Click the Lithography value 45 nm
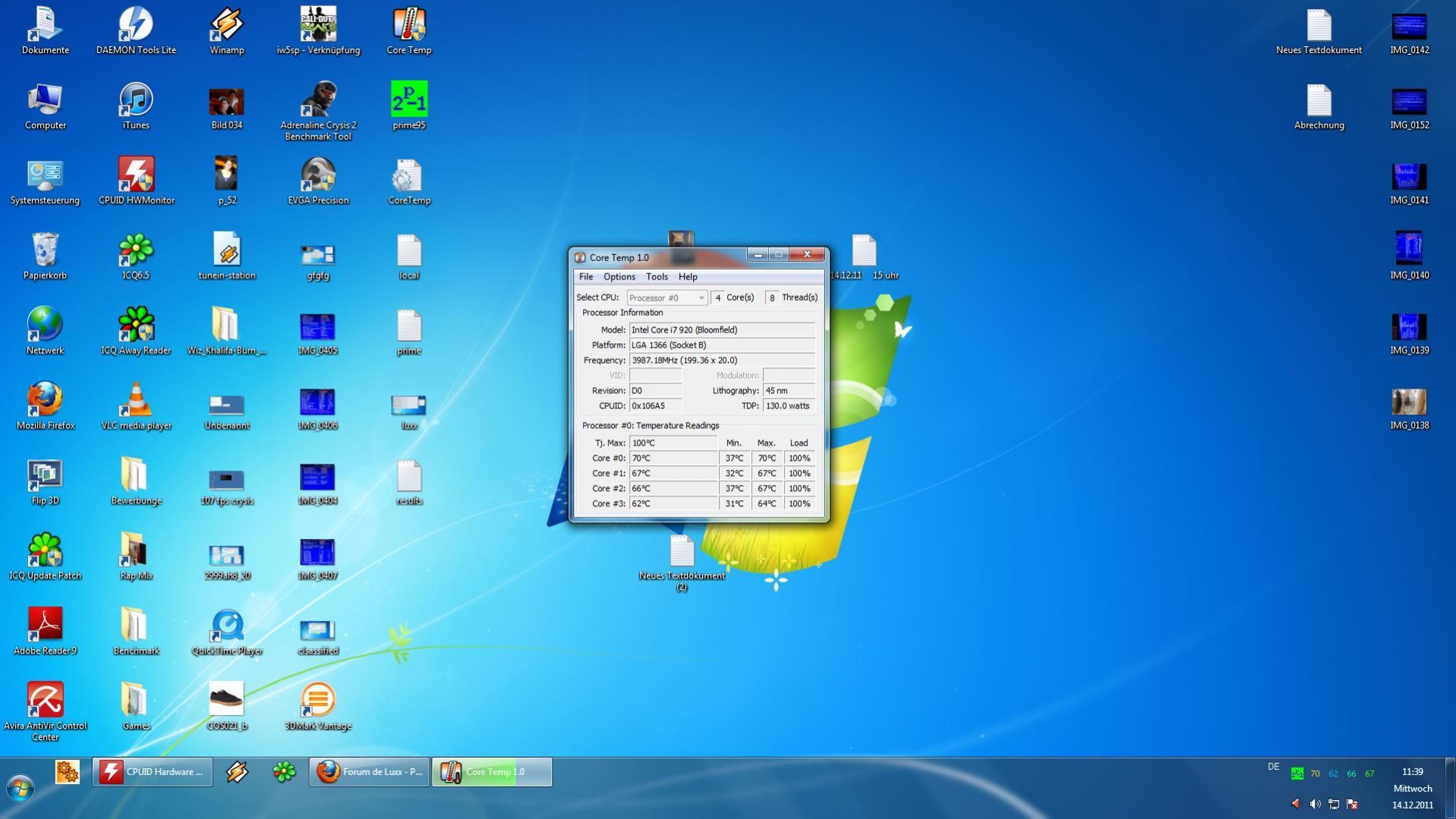This screenshot has width=1456, height=819. (x=789, y=391)
